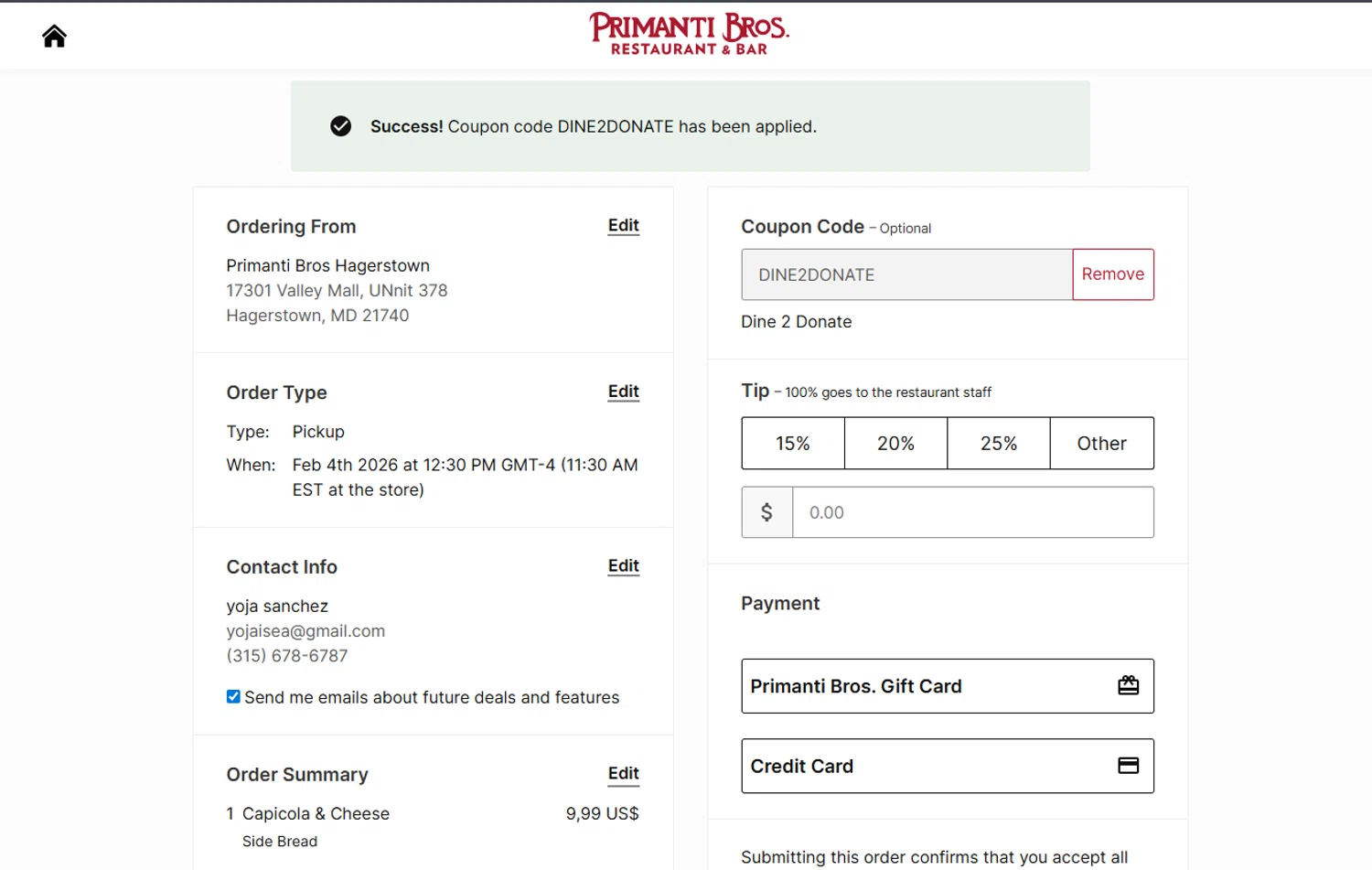Click the 'Dine 2 Donate' coupon description

coord(796,322)
